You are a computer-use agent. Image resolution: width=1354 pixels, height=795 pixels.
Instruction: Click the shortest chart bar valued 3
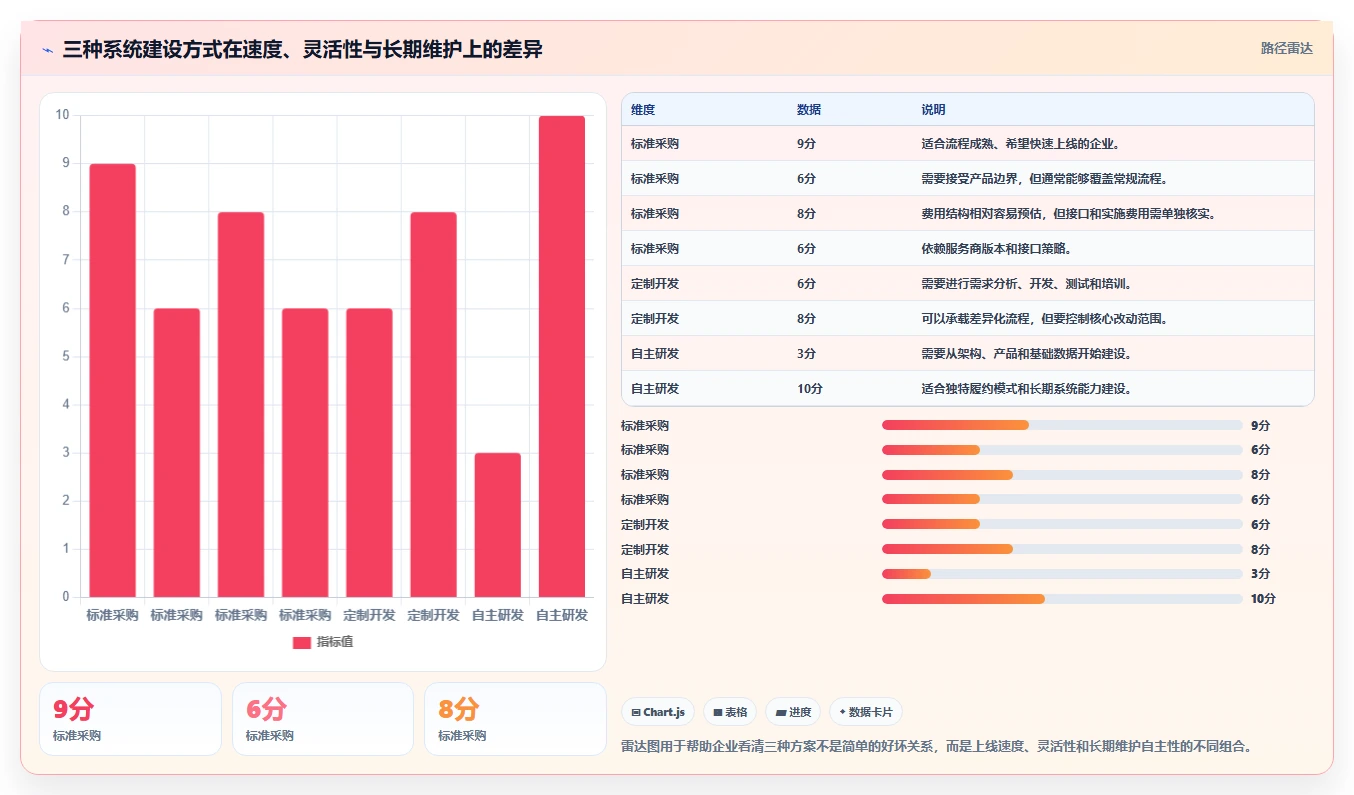(497, 525)
